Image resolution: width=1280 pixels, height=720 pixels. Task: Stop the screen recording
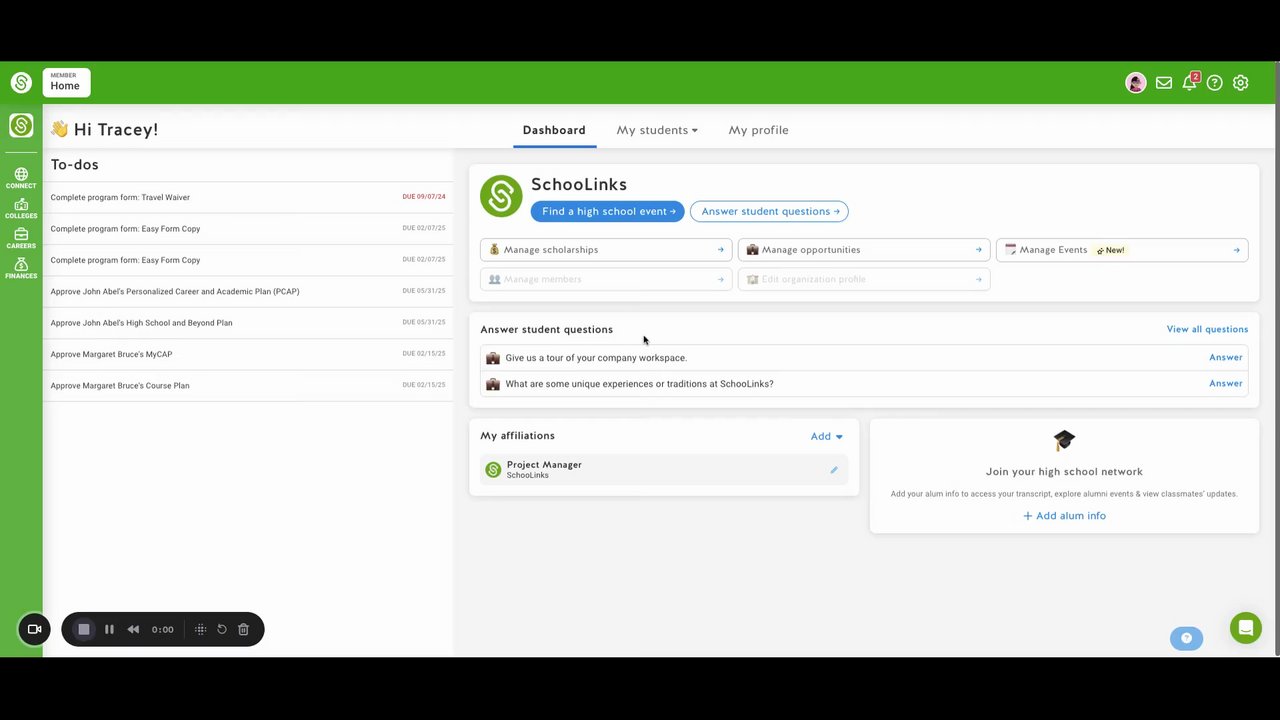[x=84, y=629]
